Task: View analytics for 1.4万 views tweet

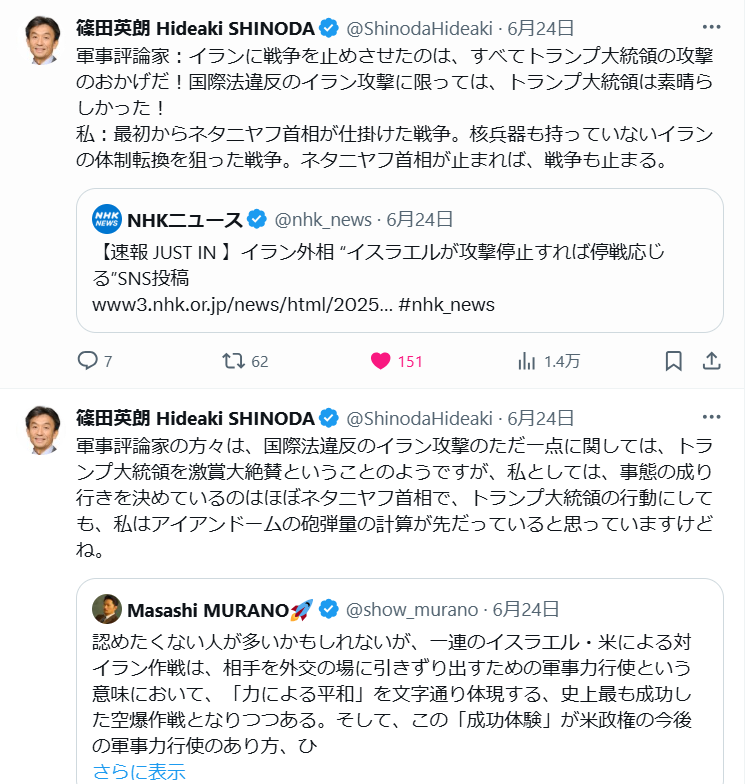Action: tap(527, 361)
